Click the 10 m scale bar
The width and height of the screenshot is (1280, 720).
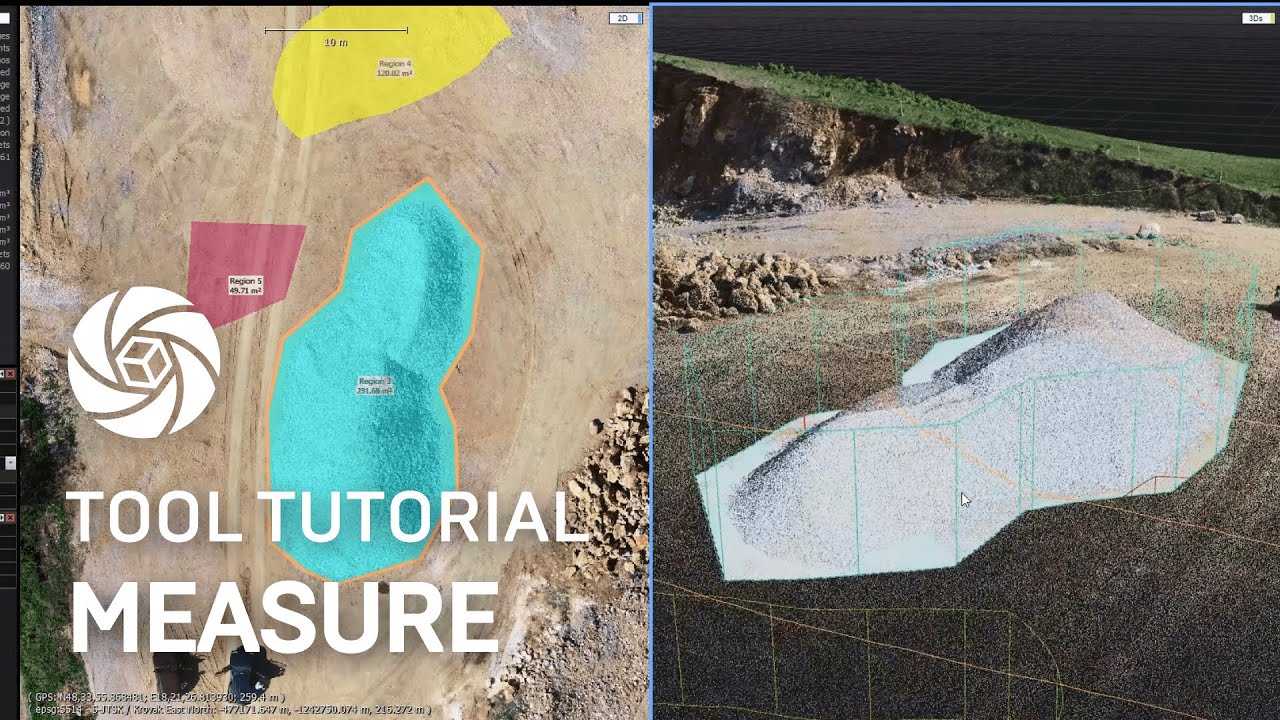click(x=336, y=36)
